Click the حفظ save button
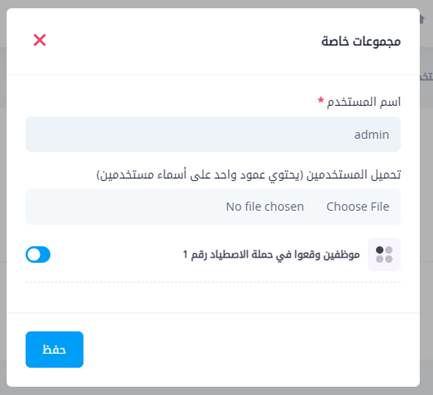The width and height of the screenshot is (433, 395). coord(54,349)
